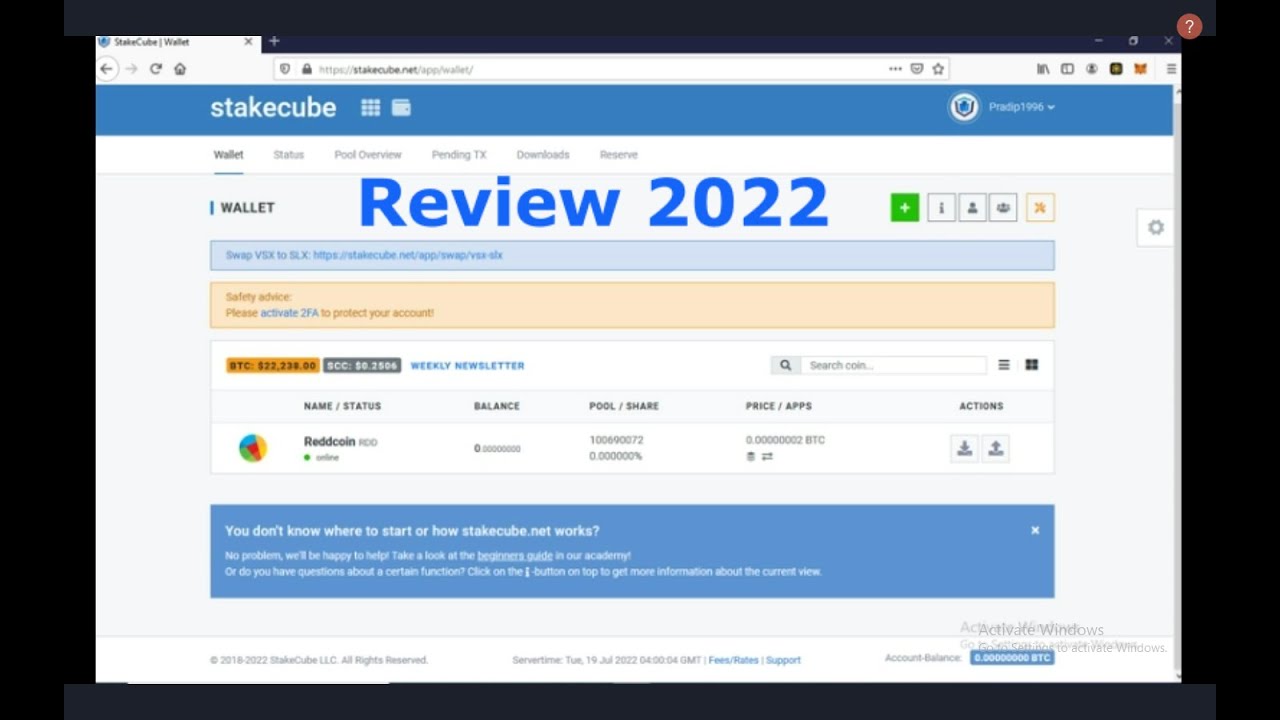The width and height of the screenshot is (1280, 720).
Task: Click the SCC price gray badge
Action: [362, 366]
